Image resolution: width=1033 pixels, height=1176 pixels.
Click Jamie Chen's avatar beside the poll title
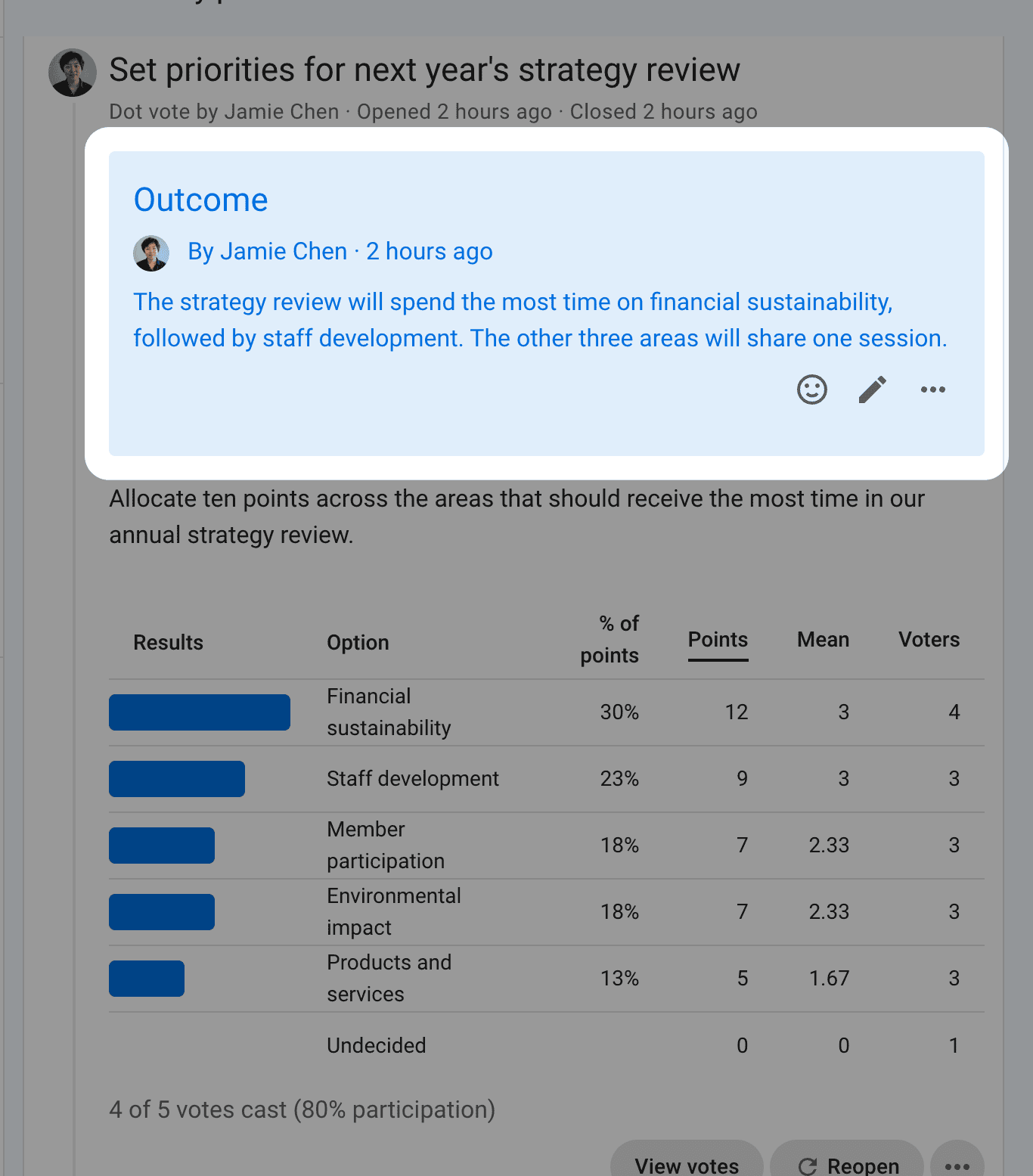click(73, 73)
